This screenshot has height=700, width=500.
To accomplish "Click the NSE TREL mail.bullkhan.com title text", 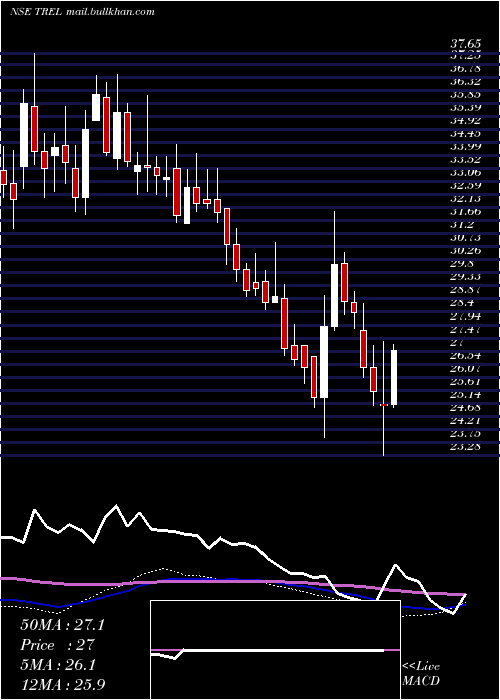I will tap(82, 12).
